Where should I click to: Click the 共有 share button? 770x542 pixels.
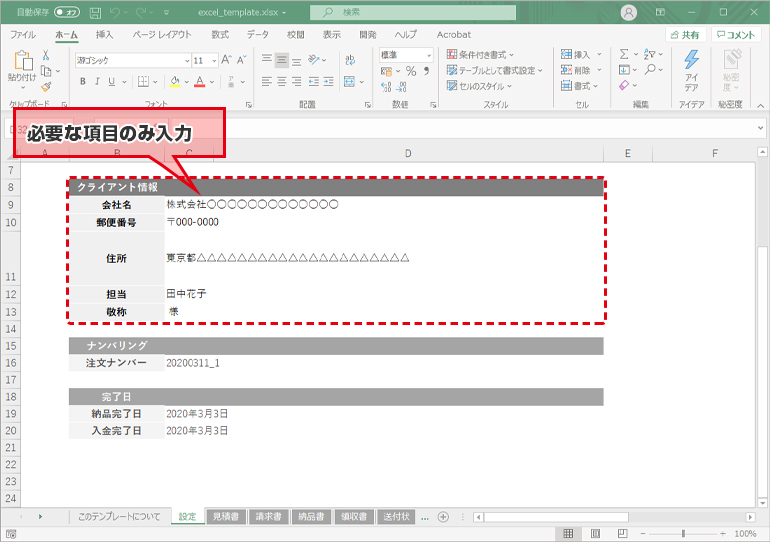click(x=685, y=35)
